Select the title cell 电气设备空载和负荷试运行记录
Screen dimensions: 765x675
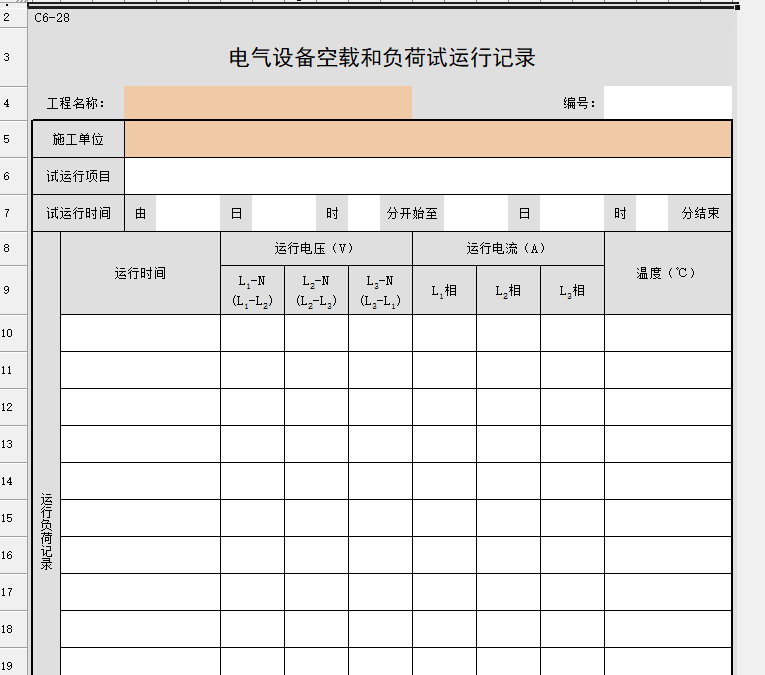[382, 58]
